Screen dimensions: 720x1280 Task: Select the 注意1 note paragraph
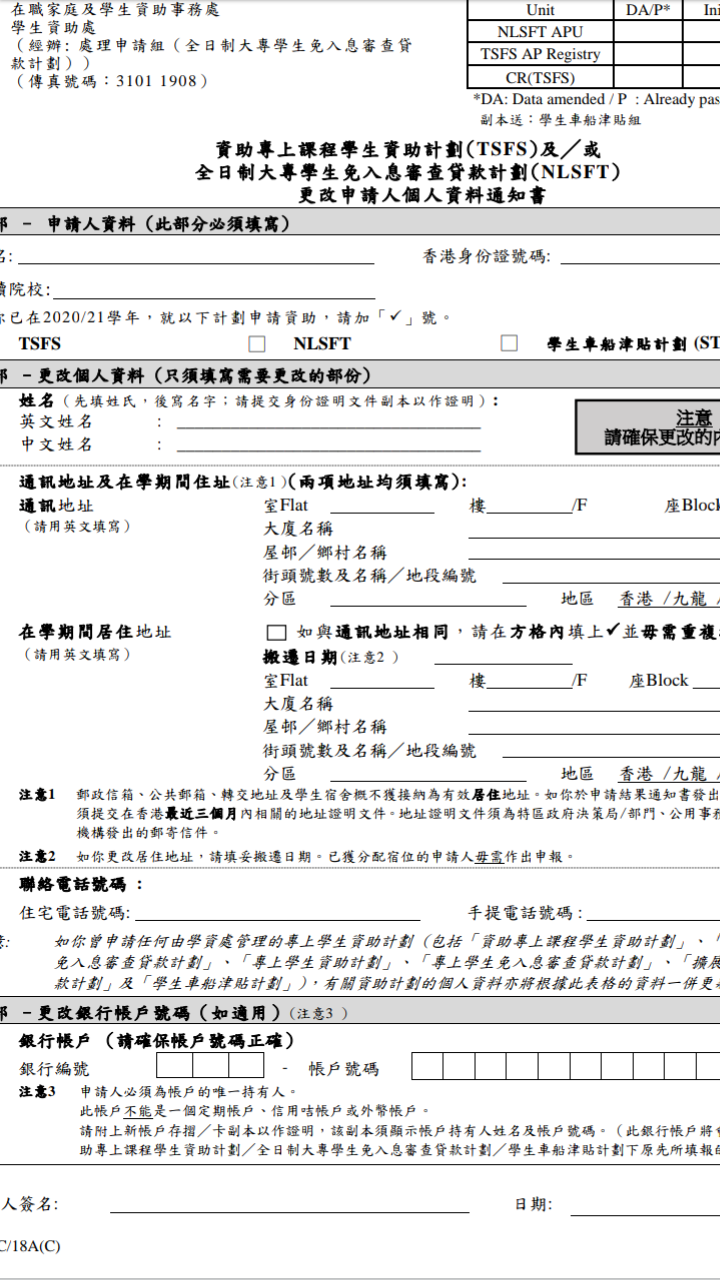(370, 813)
